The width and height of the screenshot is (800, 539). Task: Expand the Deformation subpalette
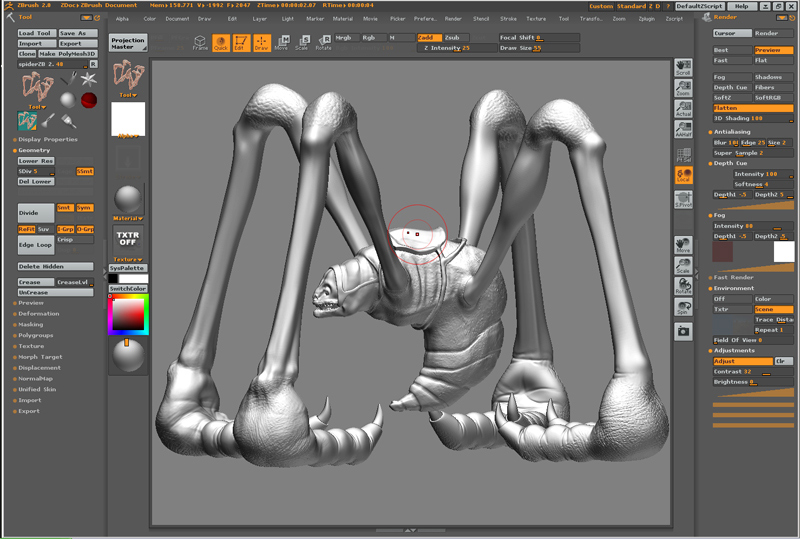pyautogui.click(x=39, y=313)
